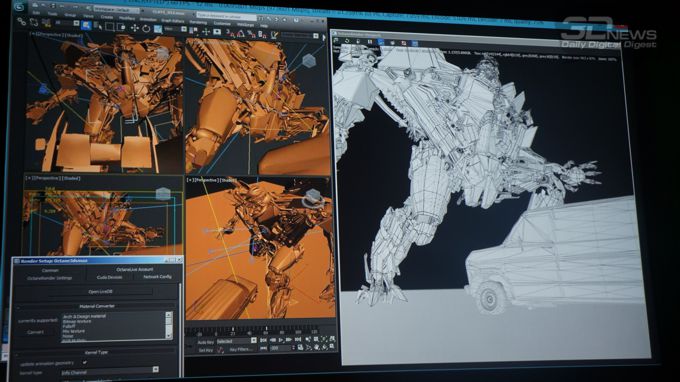Toggle the Spinner Snap button

(261, 34)
